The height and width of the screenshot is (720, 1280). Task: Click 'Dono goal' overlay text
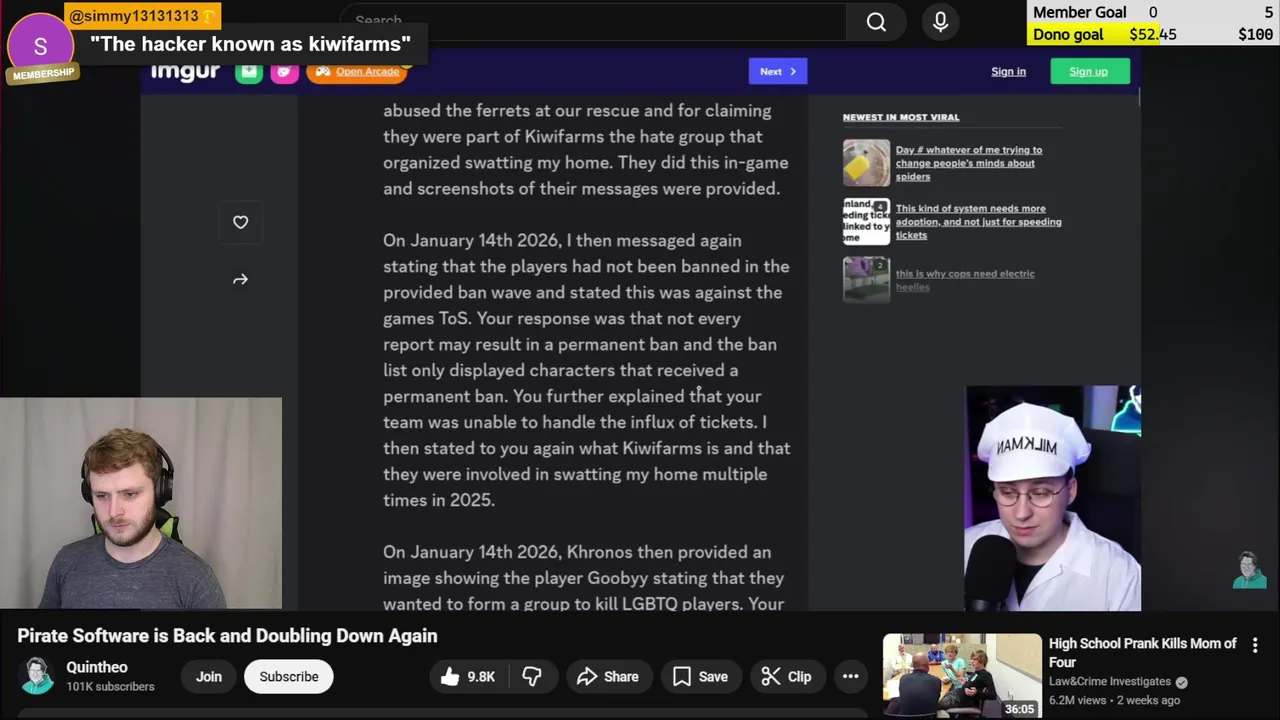(x=1068, y=34)
